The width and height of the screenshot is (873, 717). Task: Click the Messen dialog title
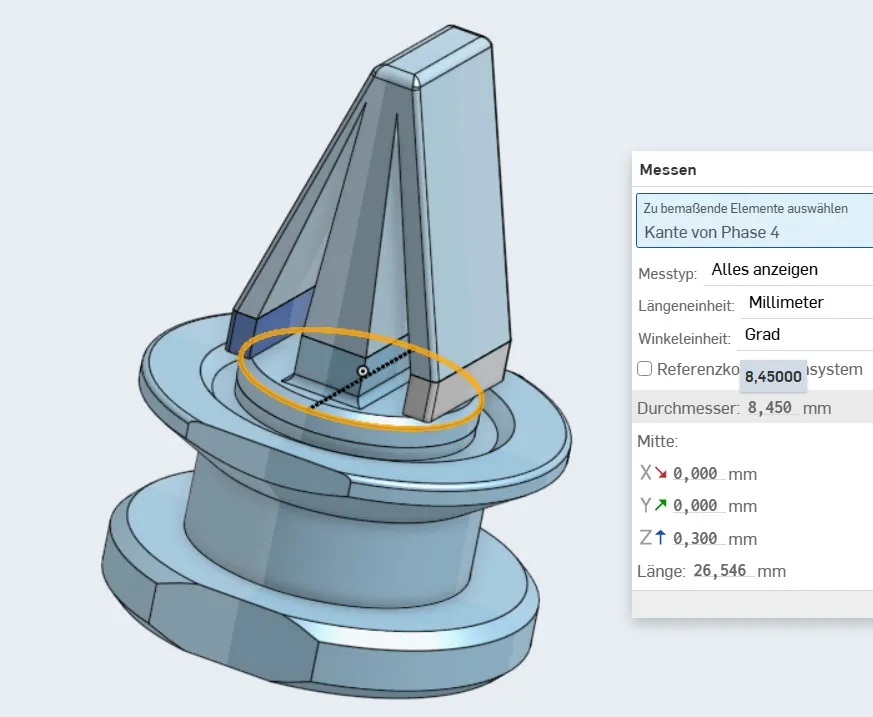pyautogui.click(x=668, y=169)
